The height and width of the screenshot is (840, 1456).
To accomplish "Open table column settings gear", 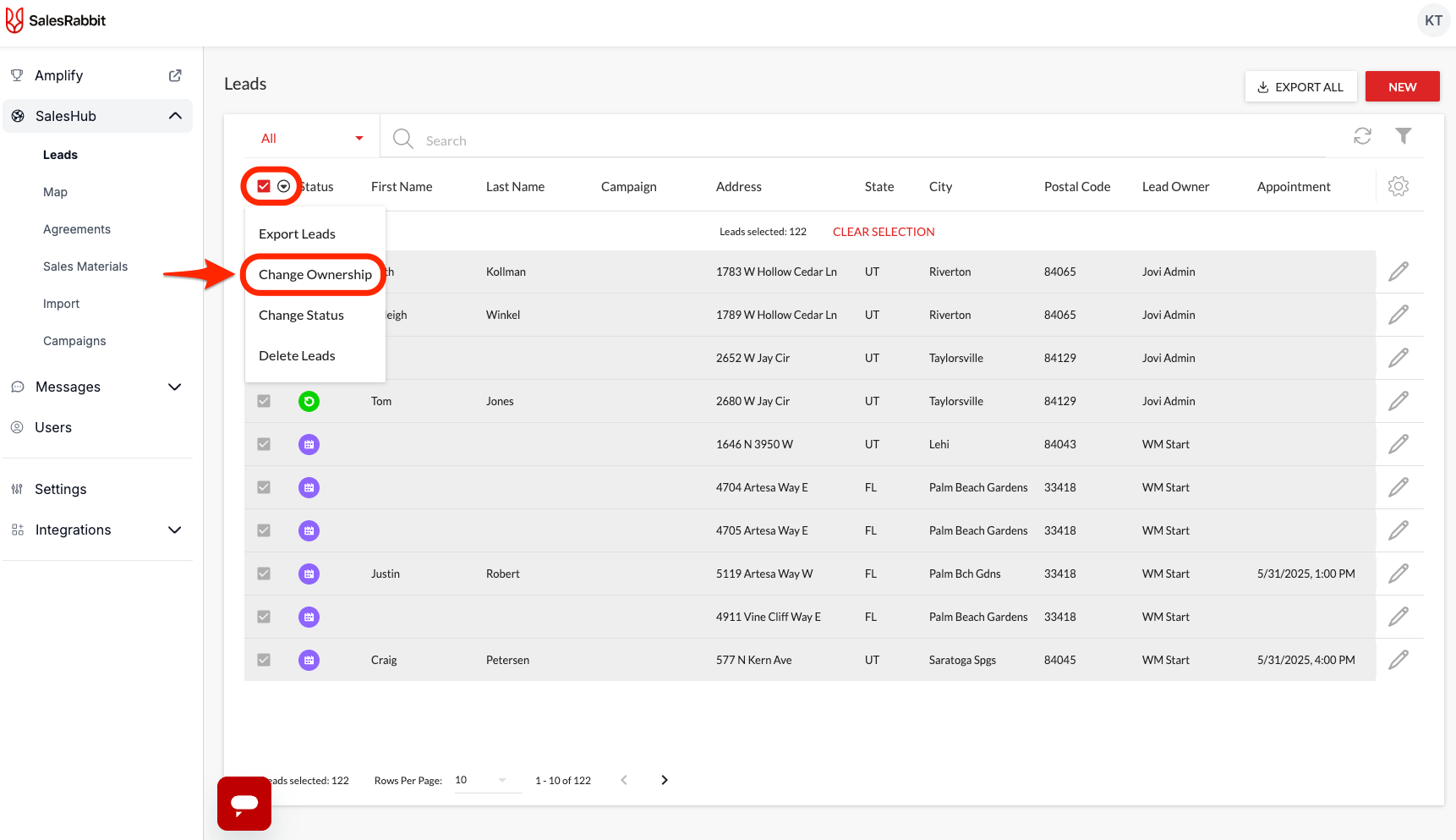I will 1399,186.
